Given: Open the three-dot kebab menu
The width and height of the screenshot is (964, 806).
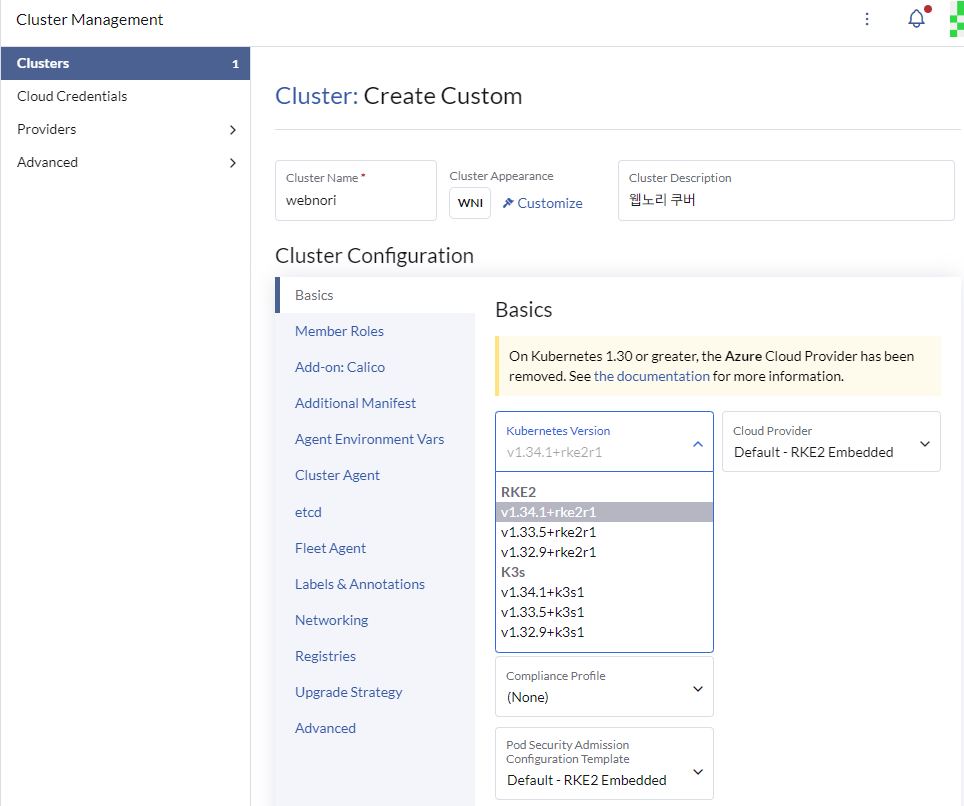Looking at the screenshot, I should (x=867, y=19).
